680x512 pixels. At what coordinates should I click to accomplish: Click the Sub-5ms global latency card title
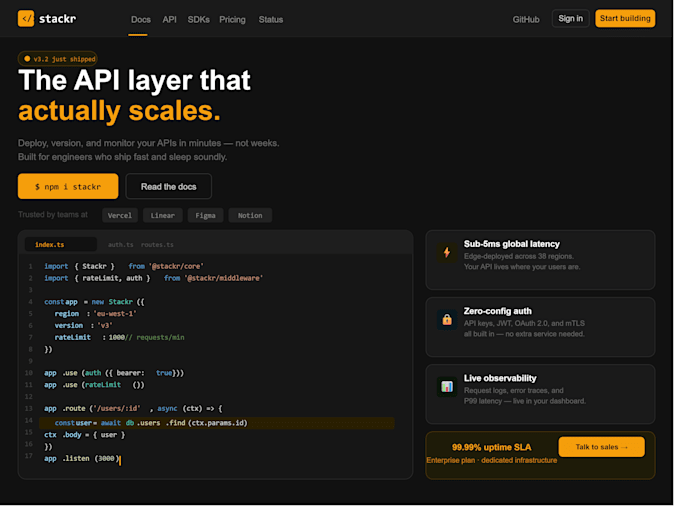(511, 244)
